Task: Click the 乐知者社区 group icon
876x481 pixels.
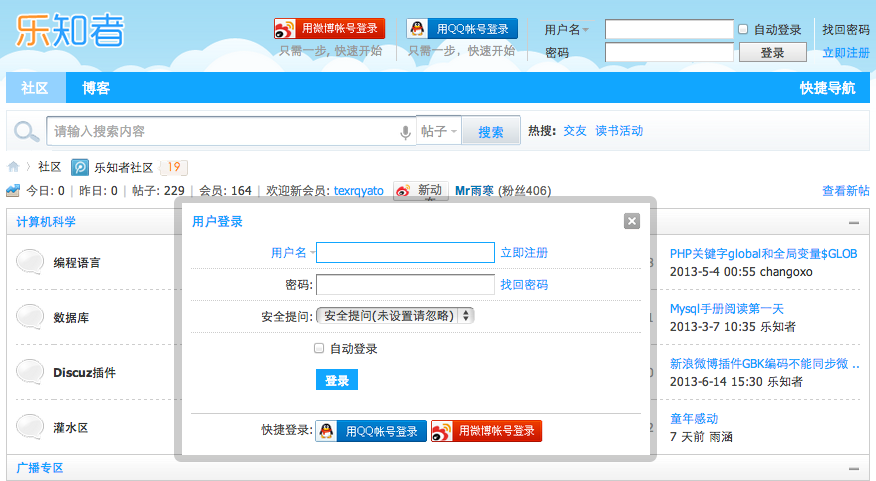Action: point(79,167)
